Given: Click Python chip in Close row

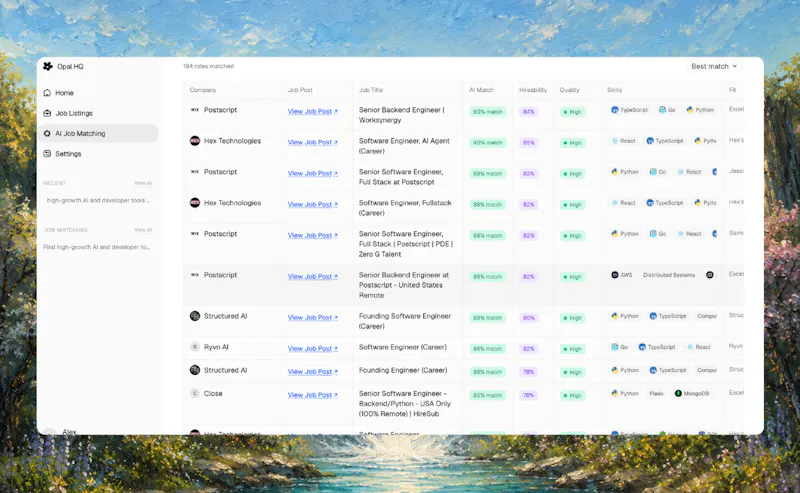Looking at the screenshot, I should (625, 393).
